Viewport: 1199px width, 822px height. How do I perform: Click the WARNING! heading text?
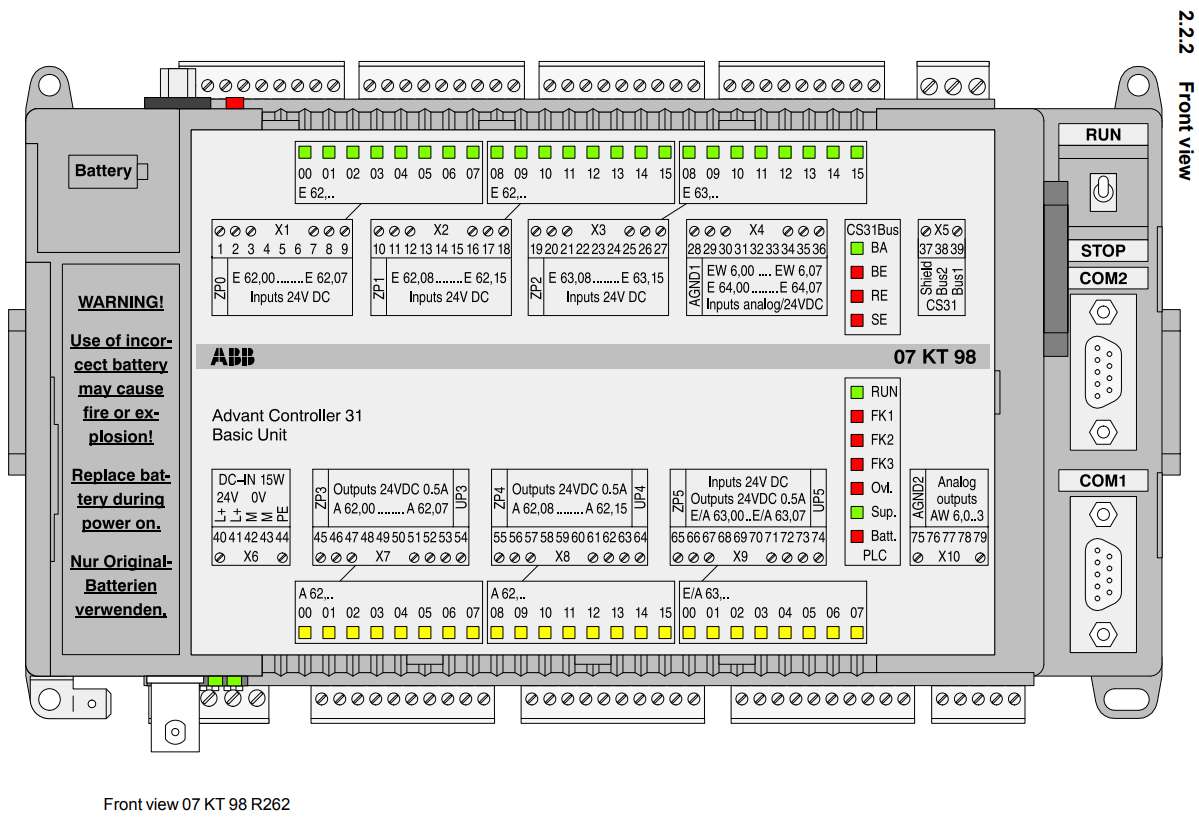click(x=120, y=302)
